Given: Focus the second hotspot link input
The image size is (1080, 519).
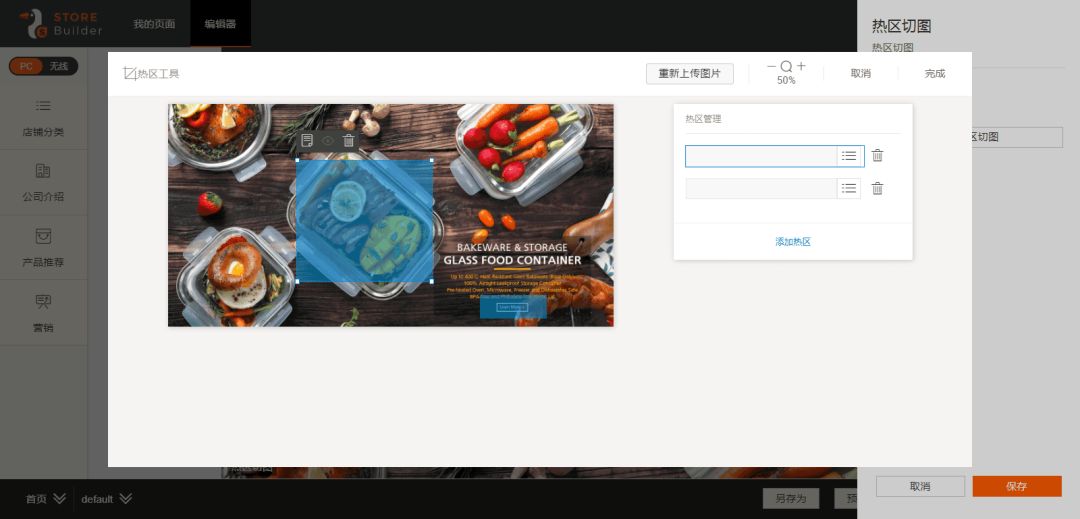Looking at the screenshot, I should point(761,189).
